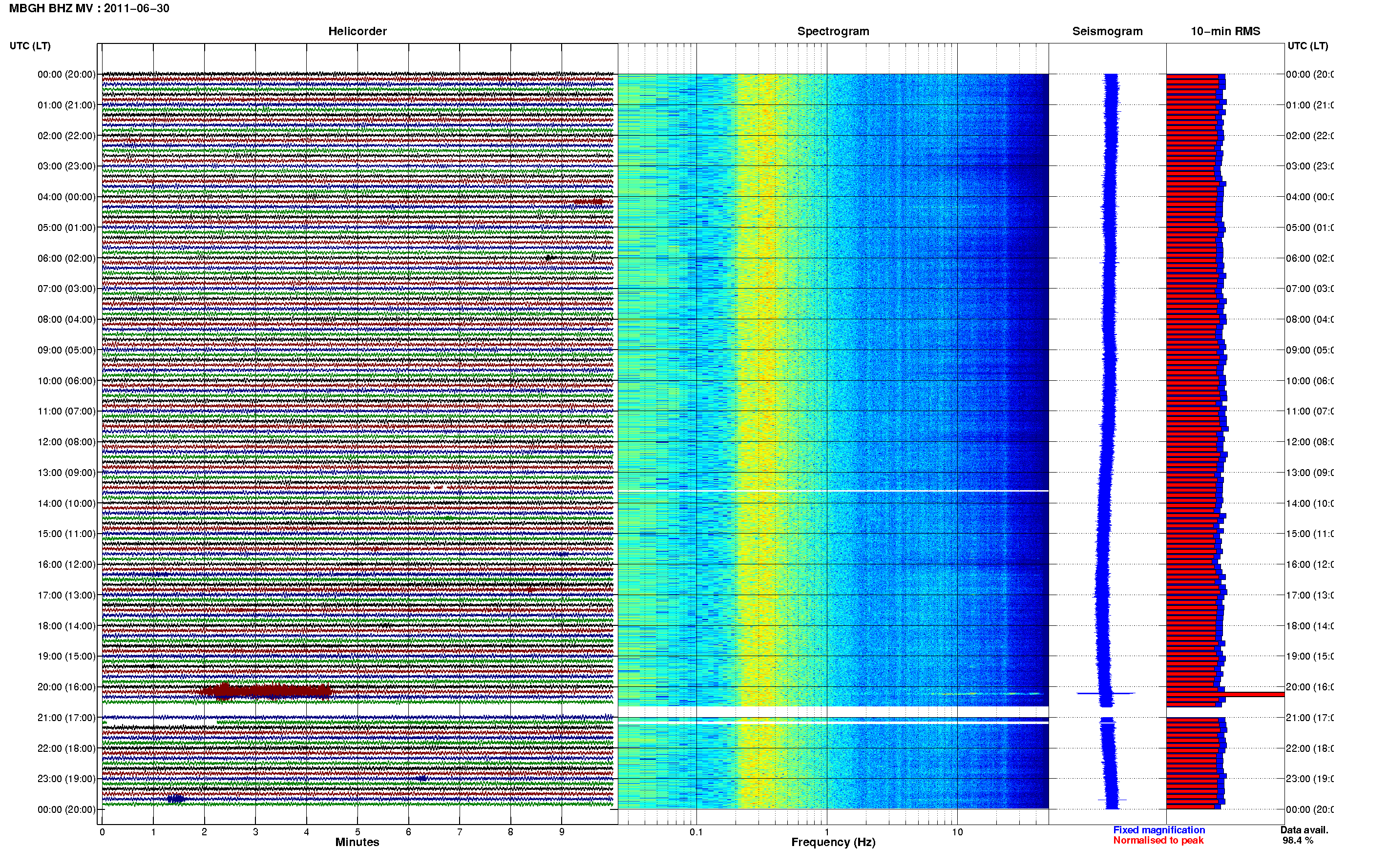Click the left time label 14:00 (10:00)
This screenshot has width=1389, height=868.
point(66,503)
